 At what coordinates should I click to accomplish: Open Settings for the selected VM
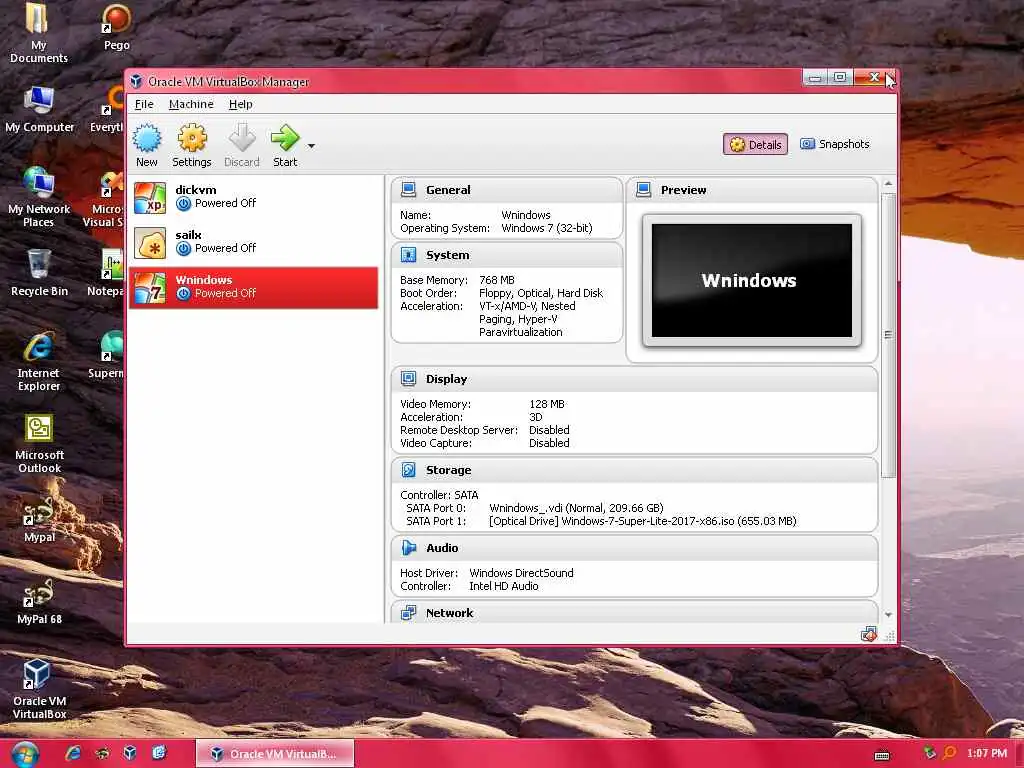(191, 145)
